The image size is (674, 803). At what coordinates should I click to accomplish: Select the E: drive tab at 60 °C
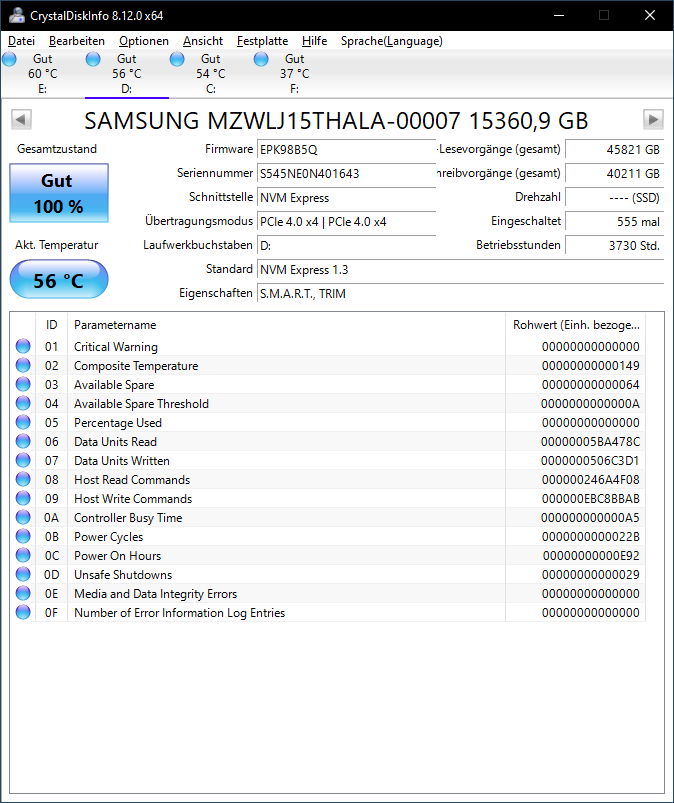(43, 74)
